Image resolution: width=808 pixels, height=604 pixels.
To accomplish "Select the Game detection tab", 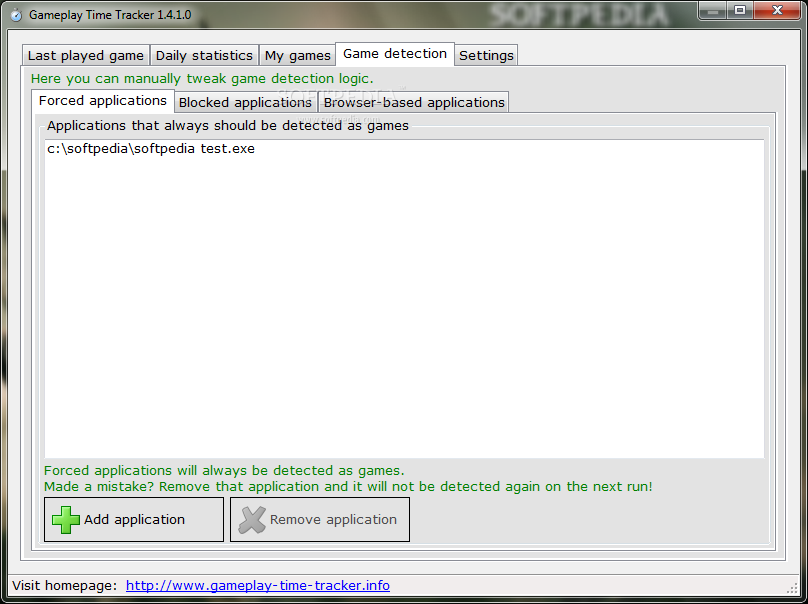I will 395,54.
